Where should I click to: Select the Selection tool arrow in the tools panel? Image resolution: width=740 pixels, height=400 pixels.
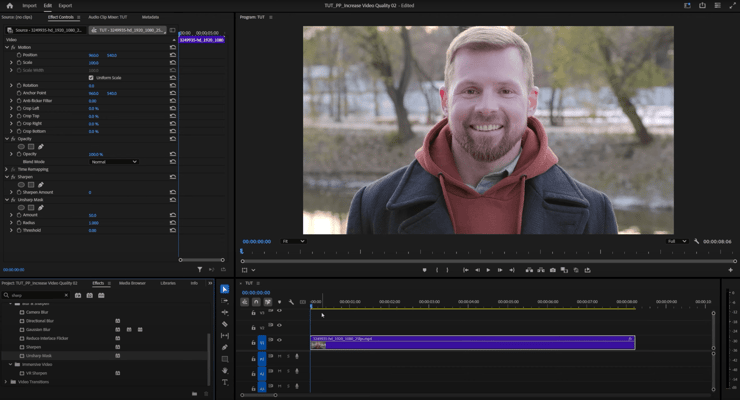pyautogui.click(x=225, y=289)
